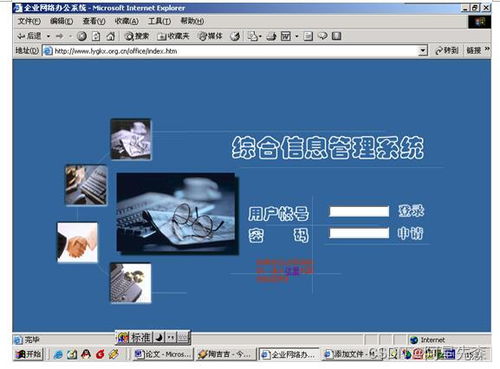Image resolution: width=500 pixels, height=369 pixels.
Task: Open the Media (媒体) toolbar button
Action: click(x=210, y=36)
